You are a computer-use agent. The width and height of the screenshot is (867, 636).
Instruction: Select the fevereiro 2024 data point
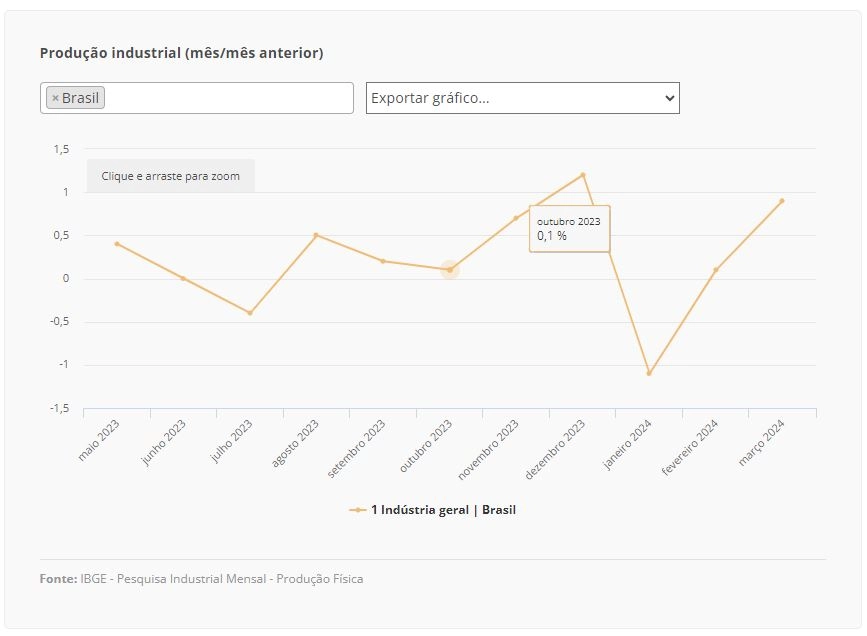pos(715,270)
